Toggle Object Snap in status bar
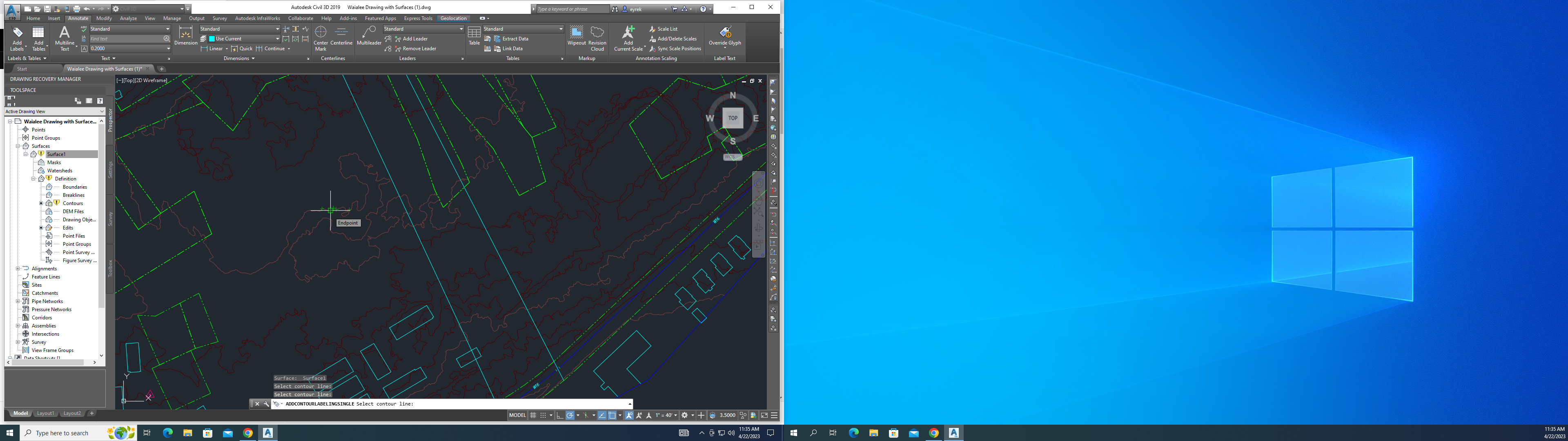1568x441 pixels. point(612,415)
